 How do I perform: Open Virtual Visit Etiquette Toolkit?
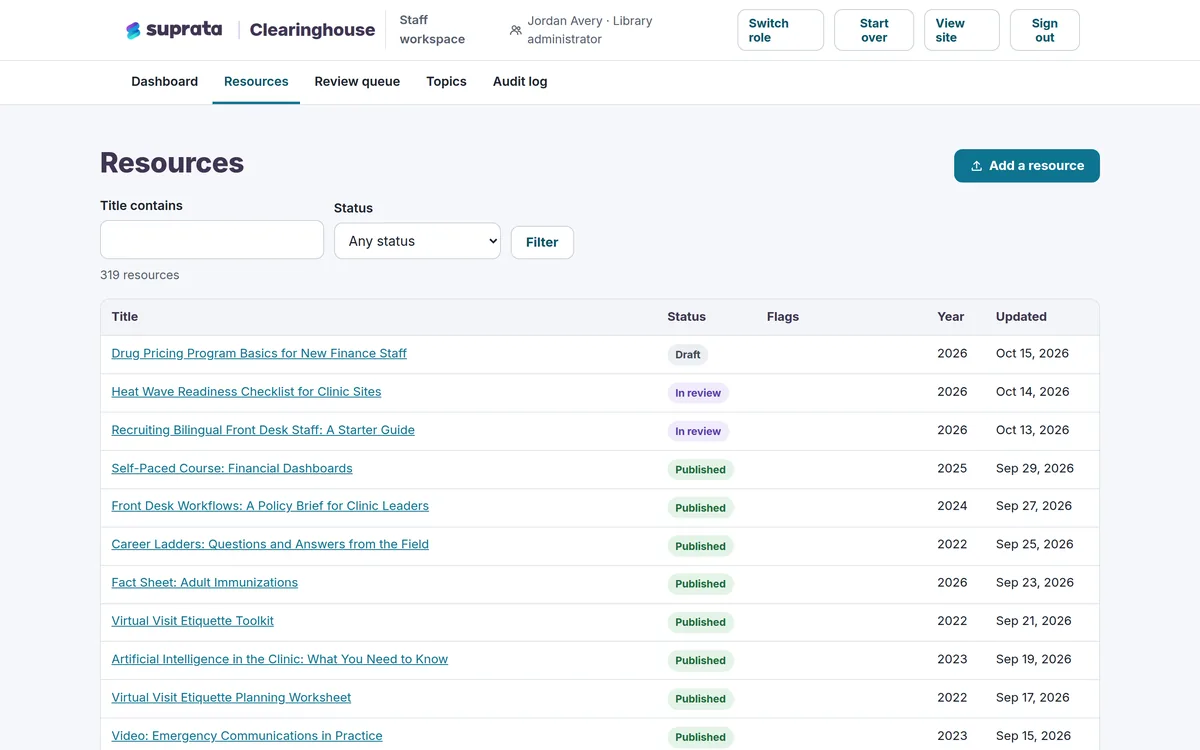pyautogui.click(x=193, y=621)
